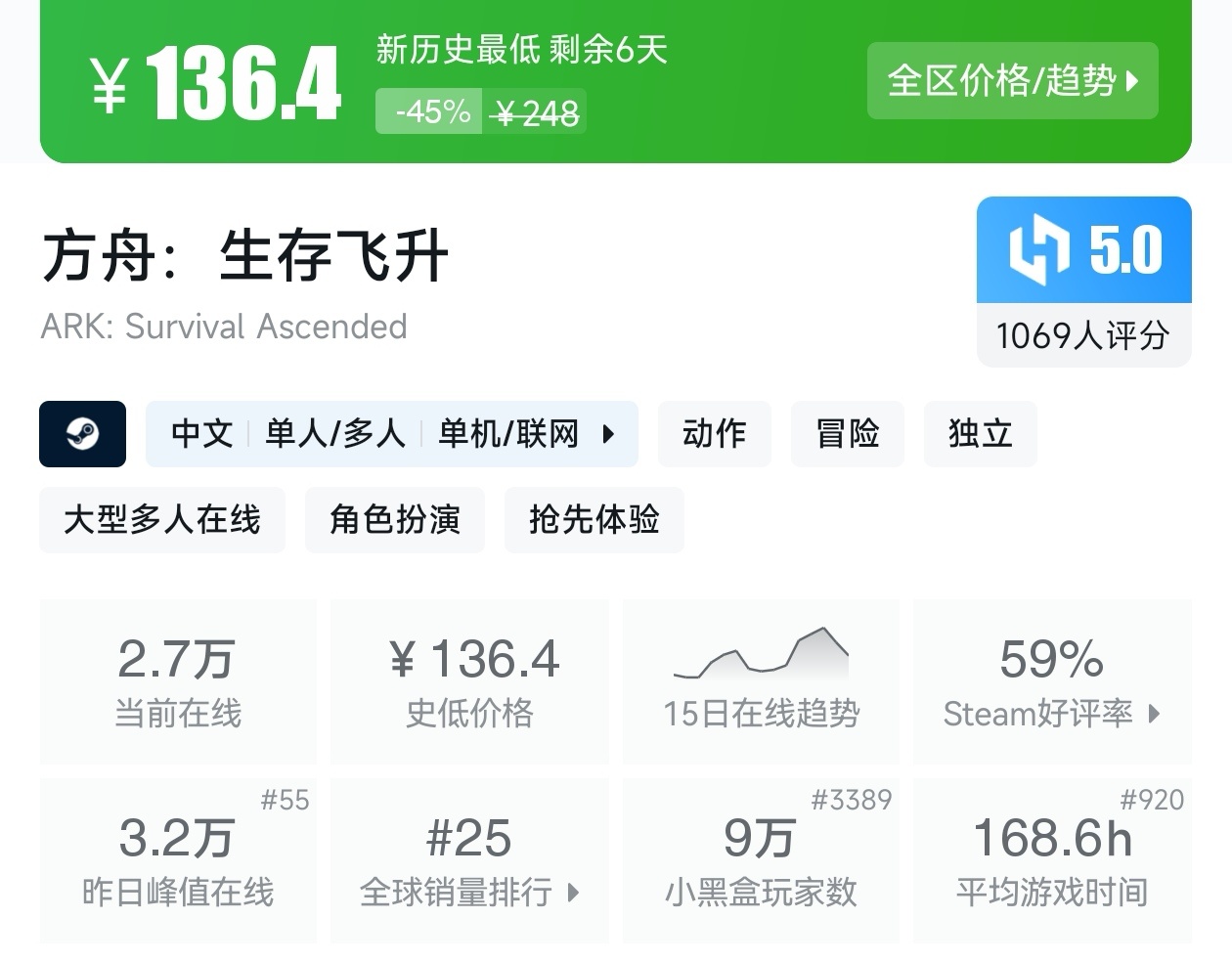Expand the 全球销量排行 #25 ranking
This screenshot has width=1232, height=962.
coord(470,860)
